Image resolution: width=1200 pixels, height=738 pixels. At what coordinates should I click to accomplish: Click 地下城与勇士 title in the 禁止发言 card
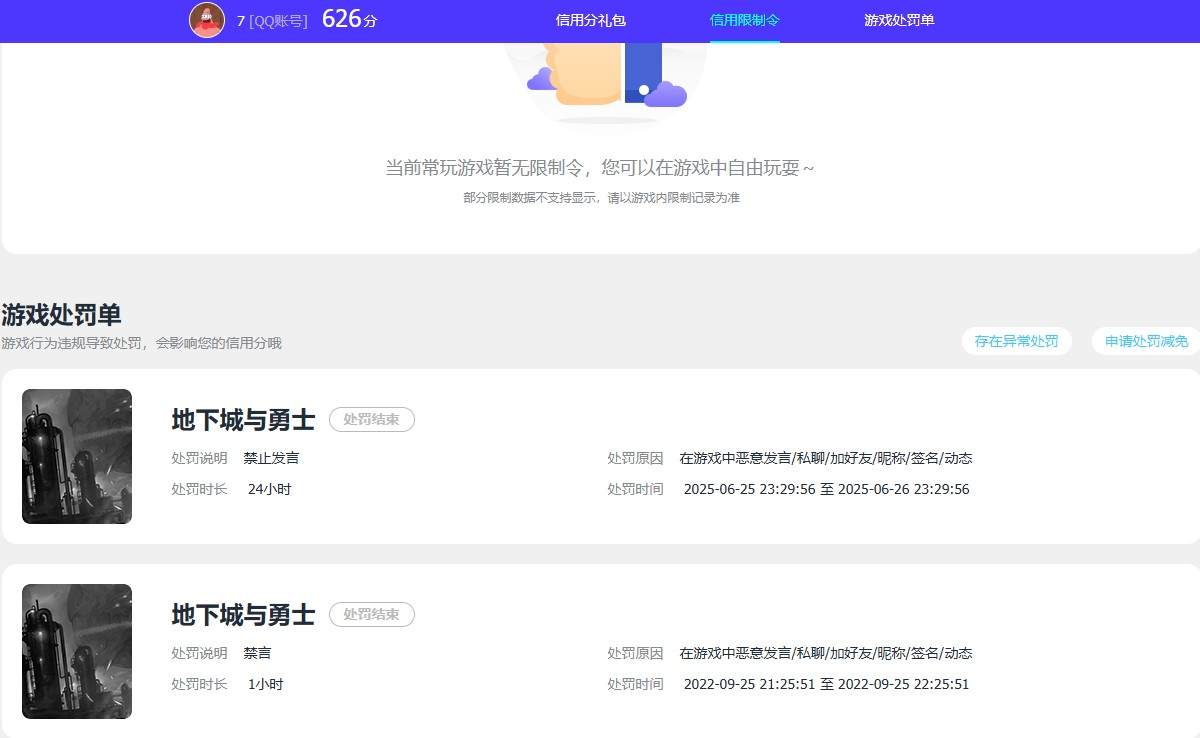[243, 420]
